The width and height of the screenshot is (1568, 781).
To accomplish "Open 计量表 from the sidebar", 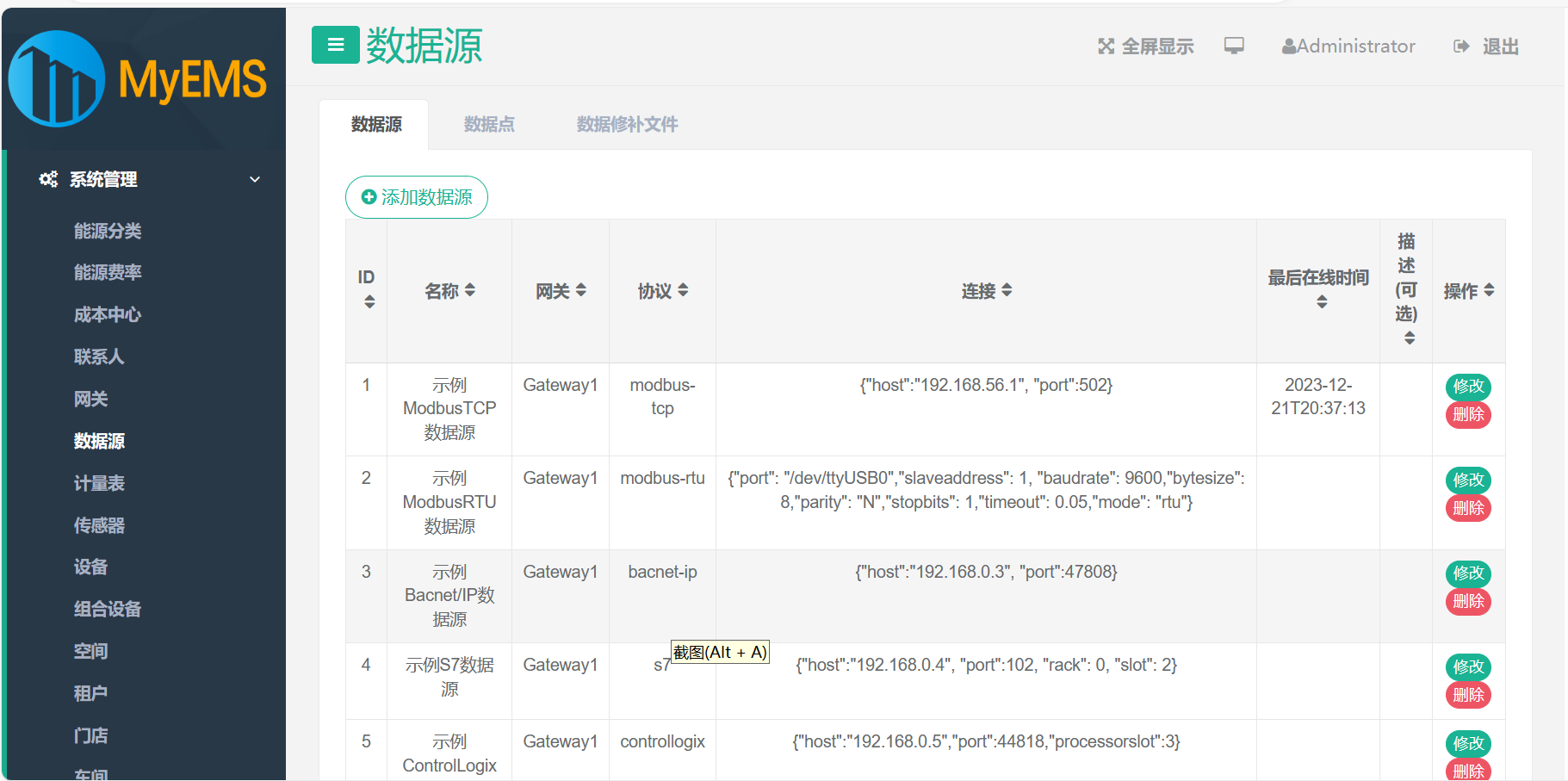I will (x=99, y=483).
